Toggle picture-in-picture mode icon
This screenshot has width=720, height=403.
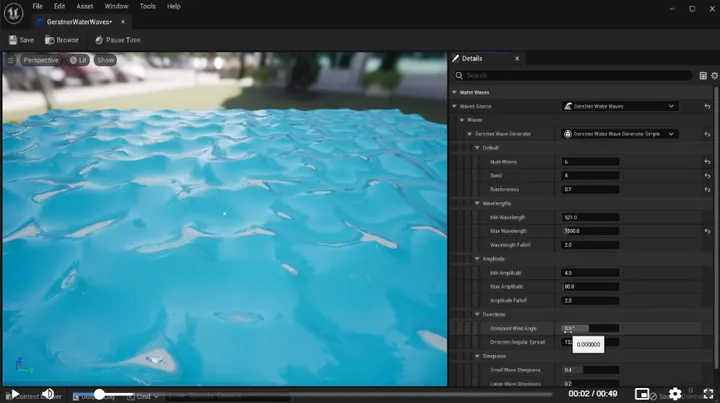click(x=642, y=394)
